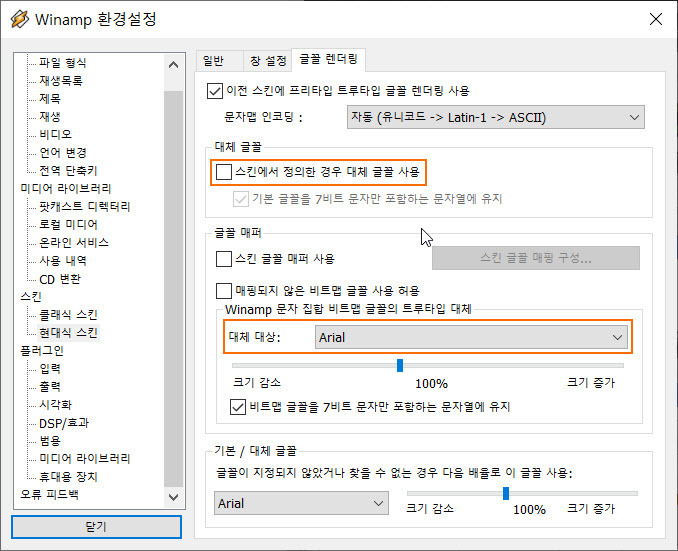Click the 닫기 button
Viewport: 678px width, 551px height.
(x=96, y=526)
